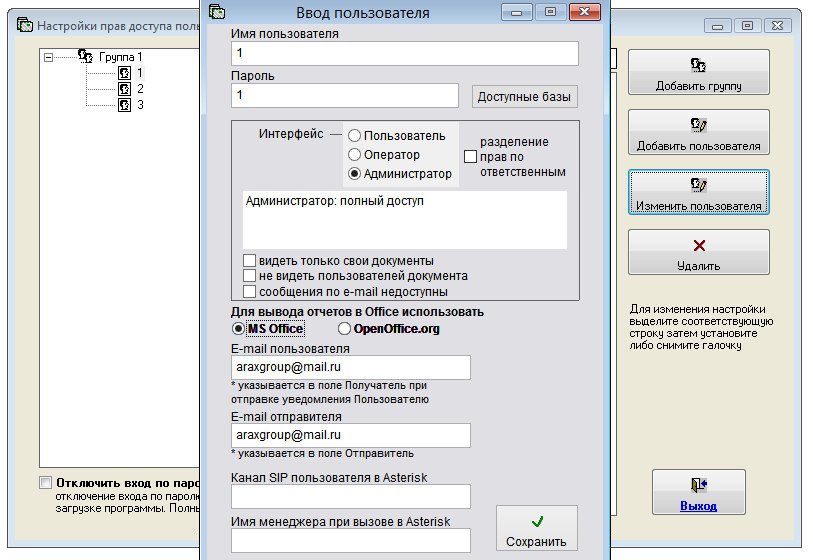Screen dimensions: 813x560
Task: Toggle Отключить вход по паролю checkbox
Action: click(46, 483)
